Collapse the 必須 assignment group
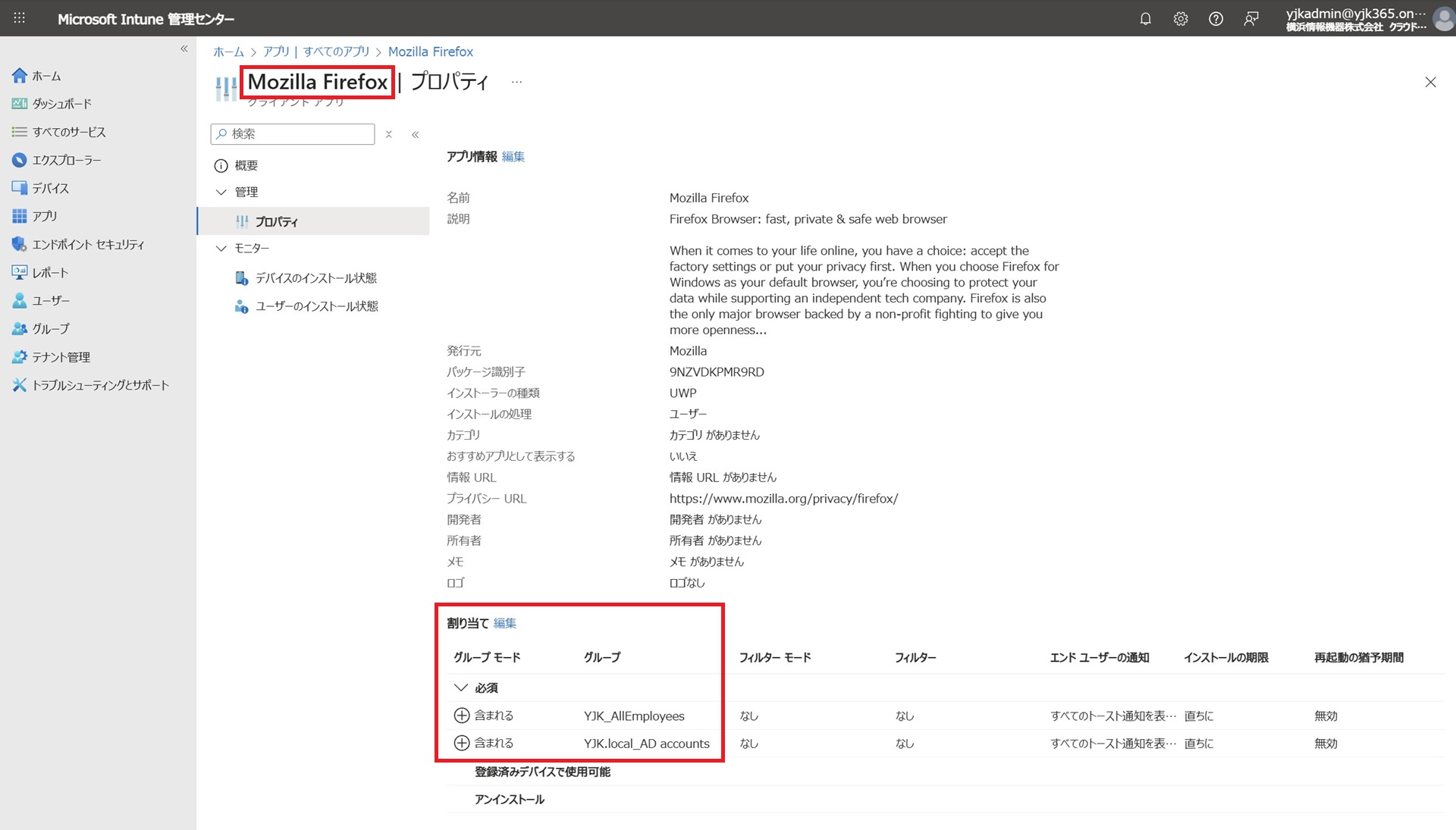 pyautogui.click(x=460, y=687)
